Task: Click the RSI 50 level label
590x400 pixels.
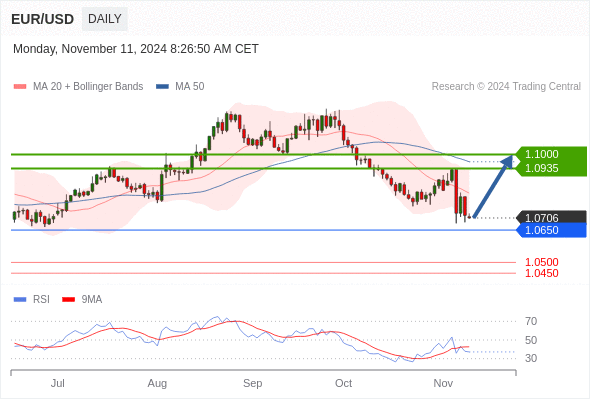Action: (531, 340)
